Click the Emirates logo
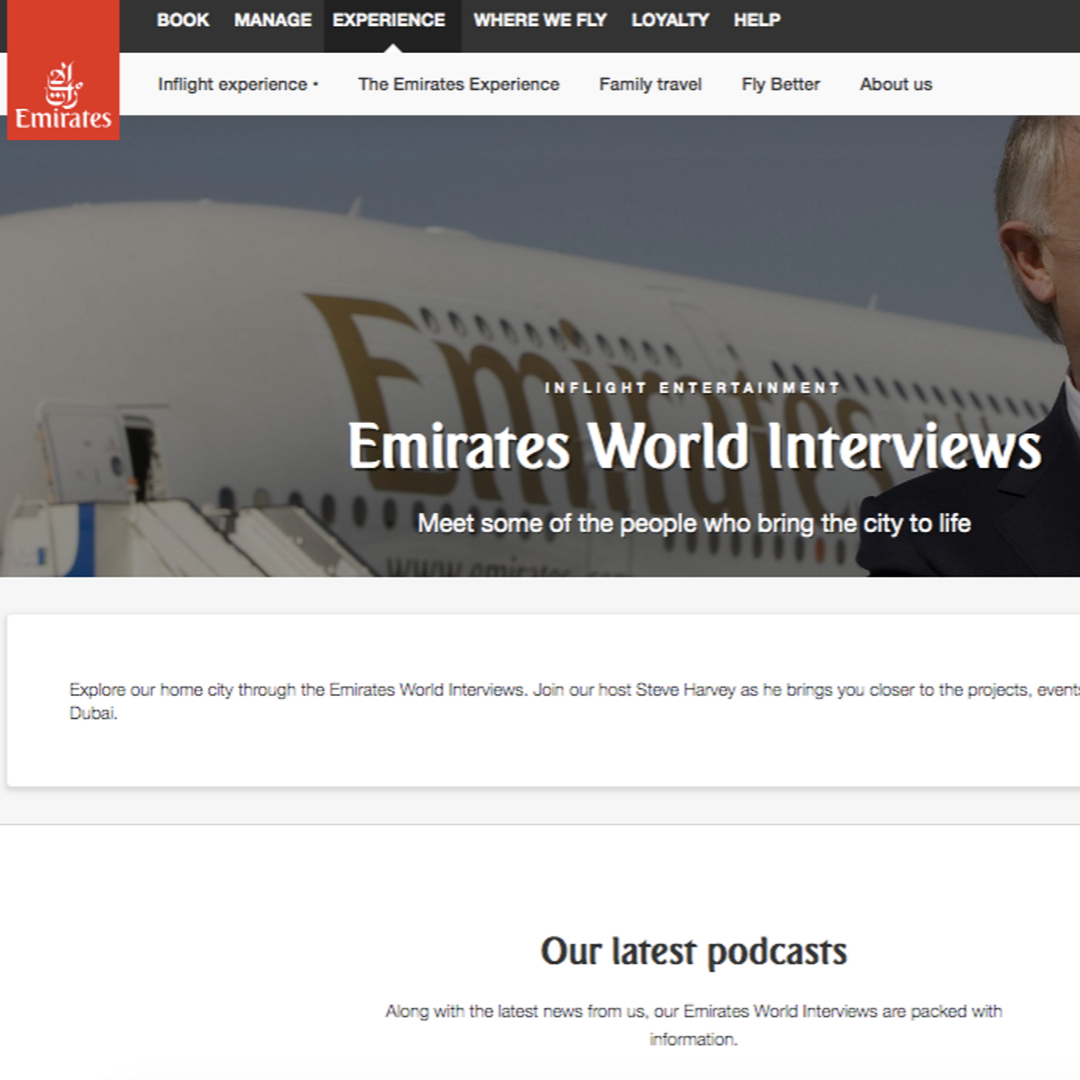The height and width of the screenshot is (1080, 1080). (x=63, y=70)
